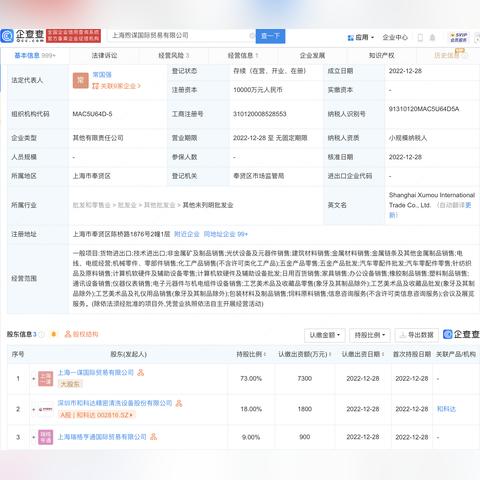Open shareholder 上海一谋国际贸易有限公司
The height and width of the screenshot is (480, 480).
pos(96,372)
